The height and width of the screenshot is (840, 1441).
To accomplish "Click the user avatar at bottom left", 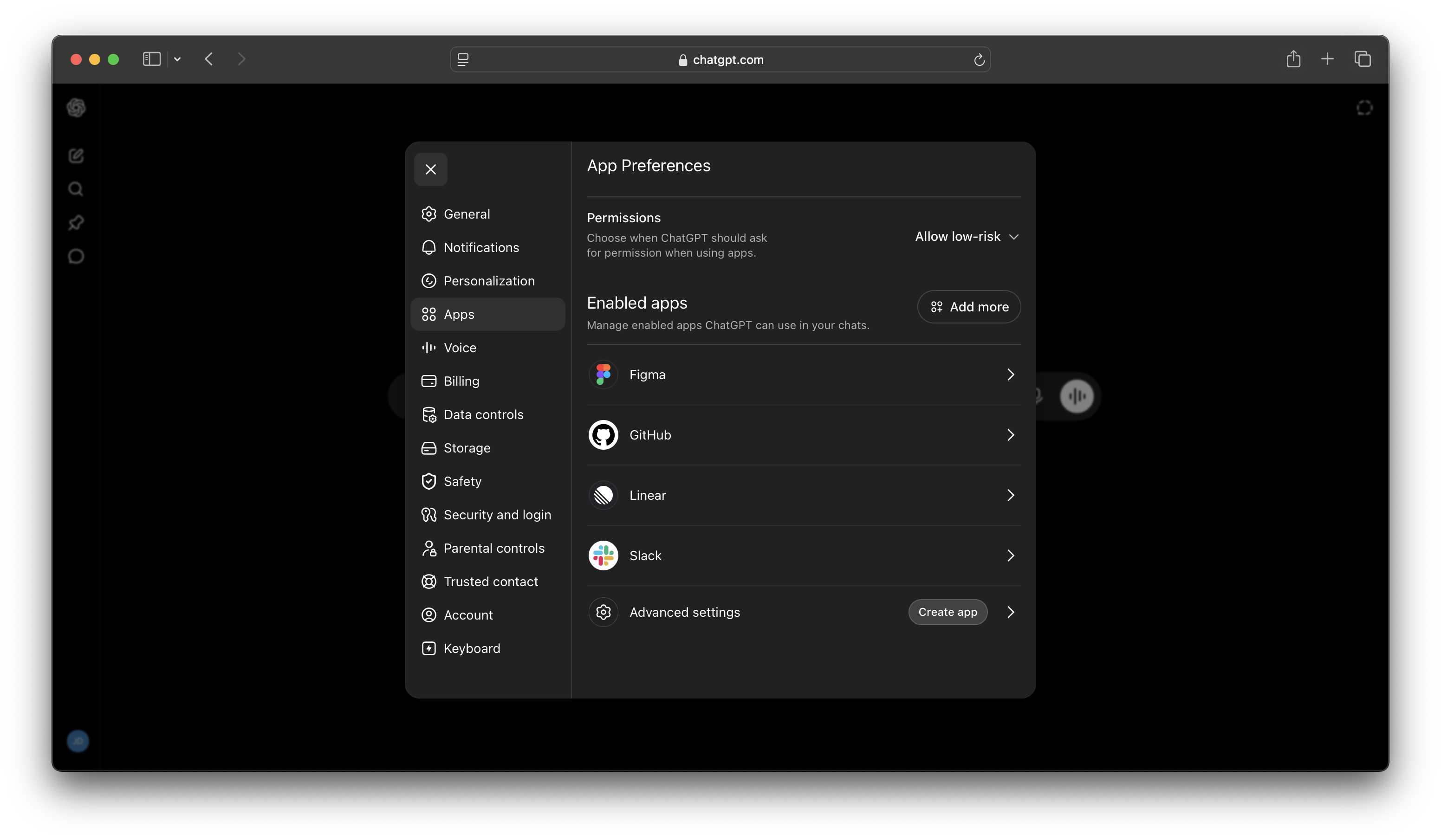I will click(78, 741).
